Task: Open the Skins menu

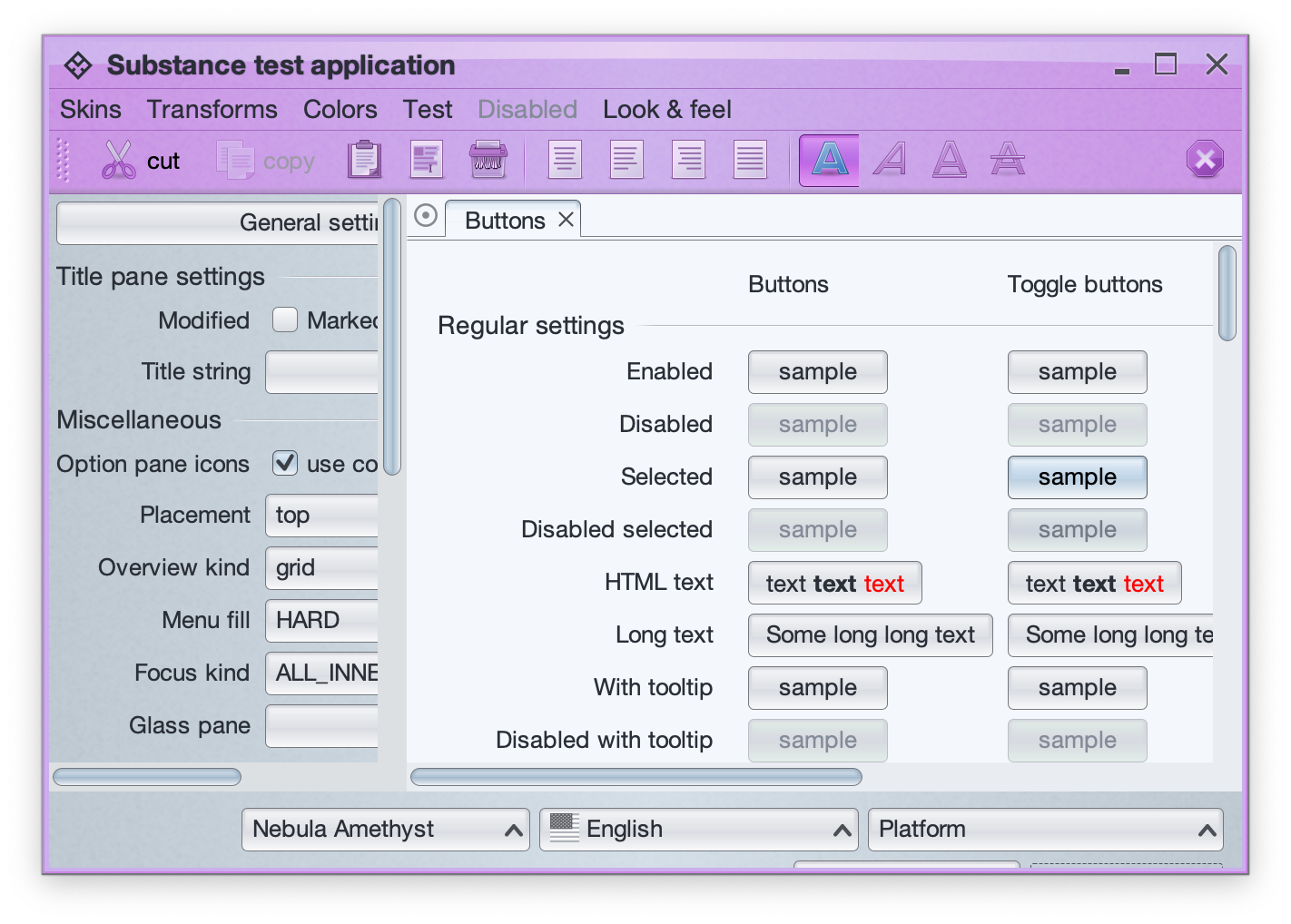Action: [x=90, y=110]
